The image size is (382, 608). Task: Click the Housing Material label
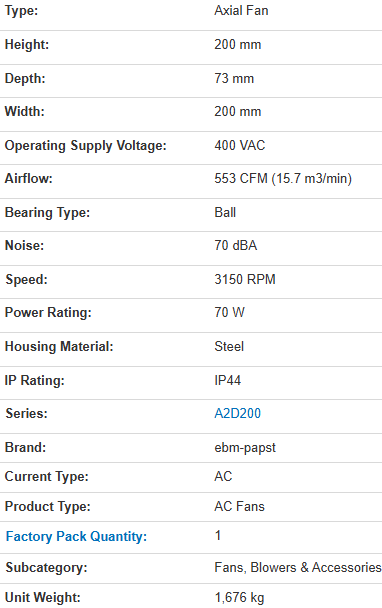click(x=59, y=347)
